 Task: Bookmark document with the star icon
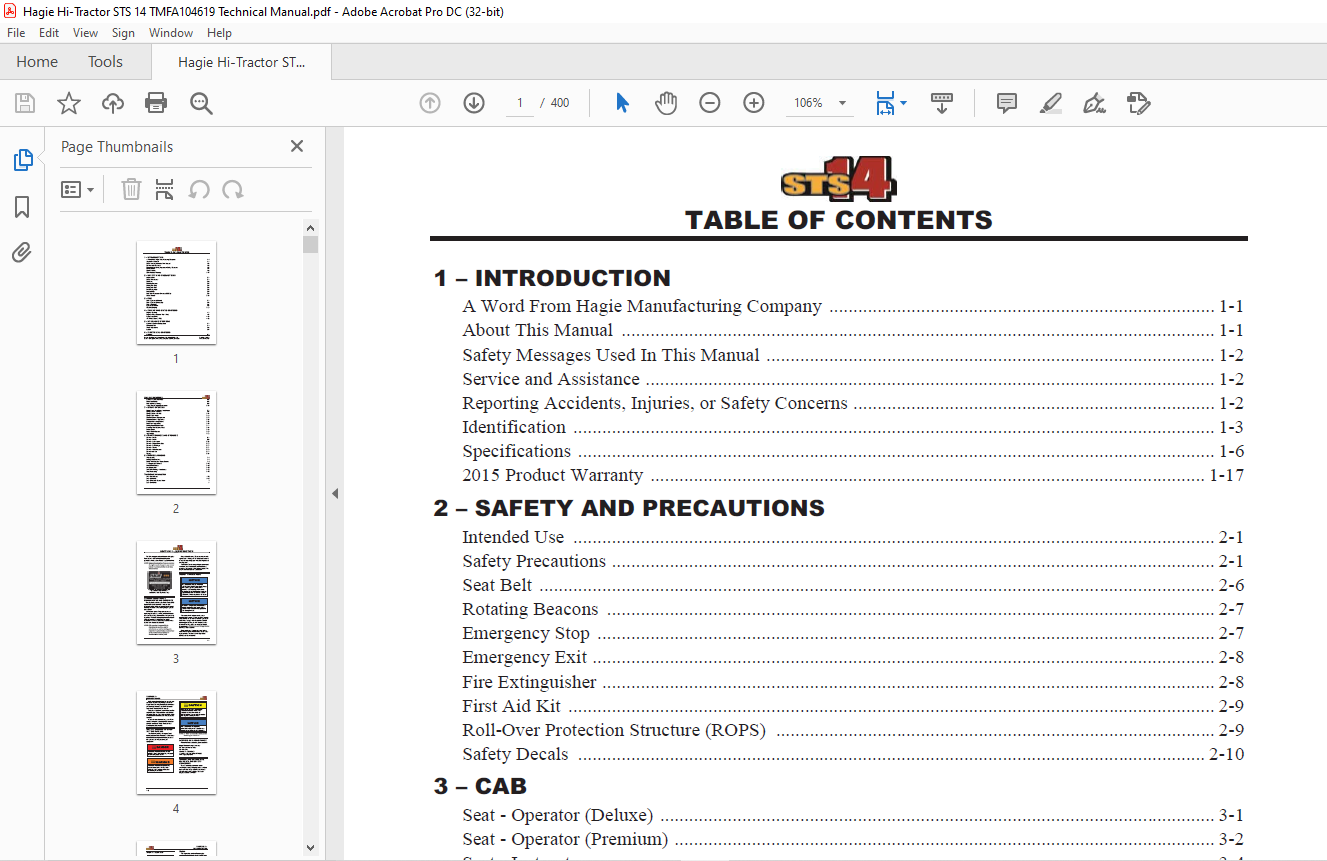click(69, 103)
